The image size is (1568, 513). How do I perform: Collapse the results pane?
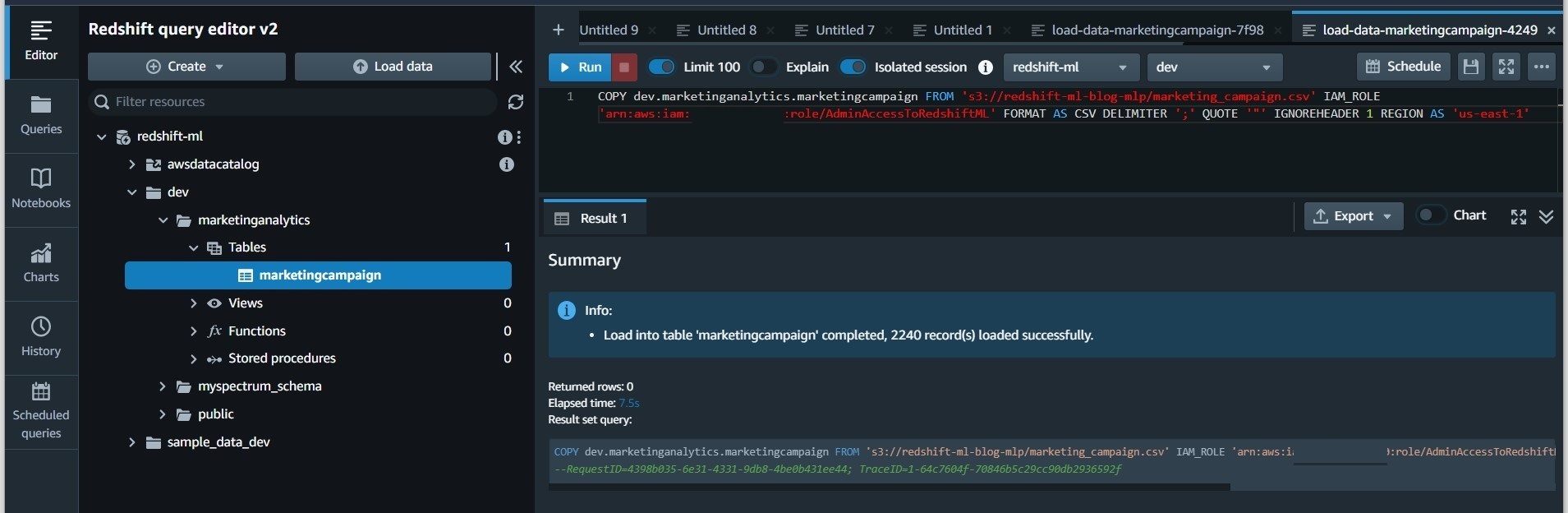1546,217
